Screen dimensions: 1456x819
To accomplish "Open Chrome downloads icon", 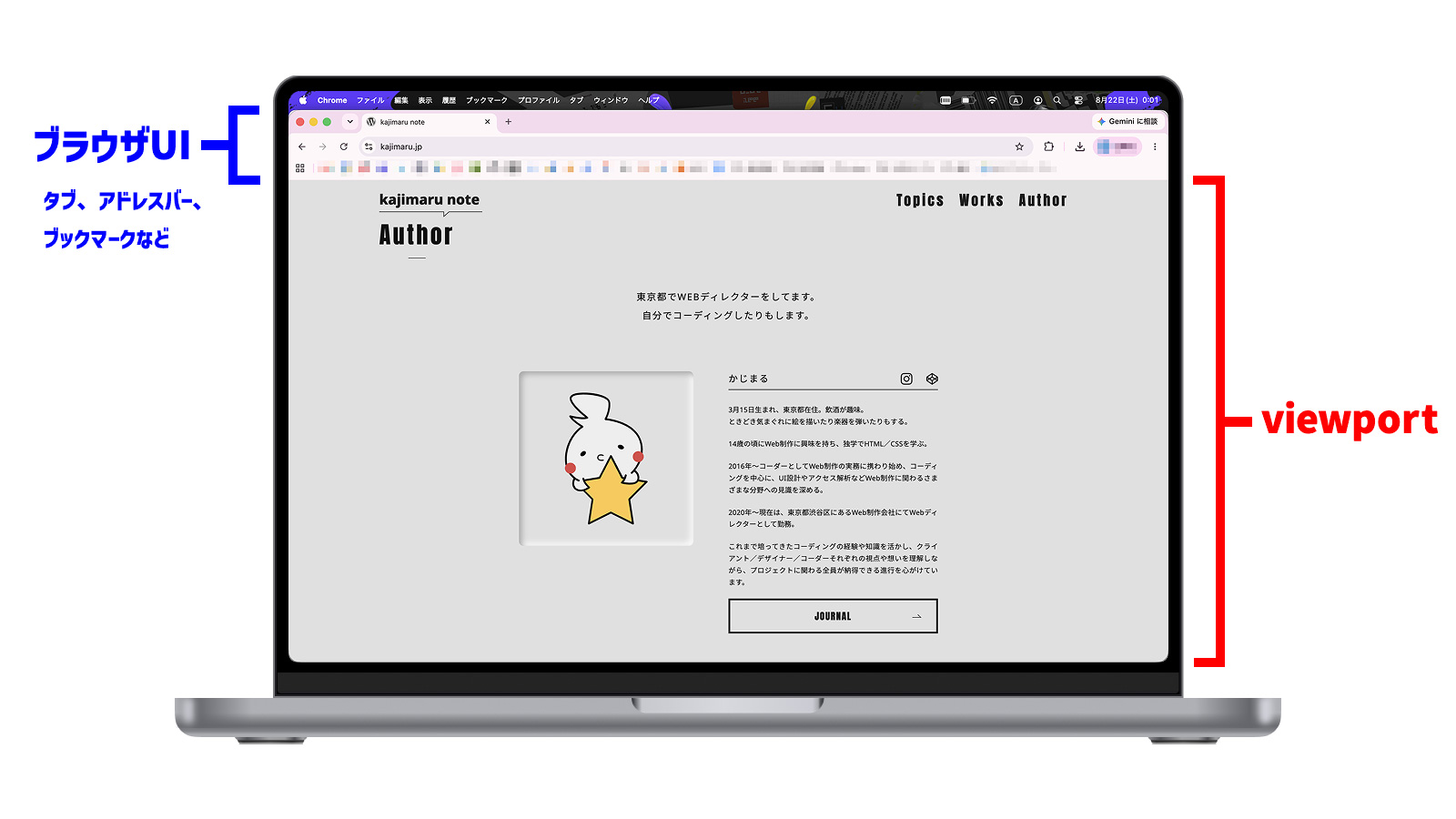I will (1079, 147).
